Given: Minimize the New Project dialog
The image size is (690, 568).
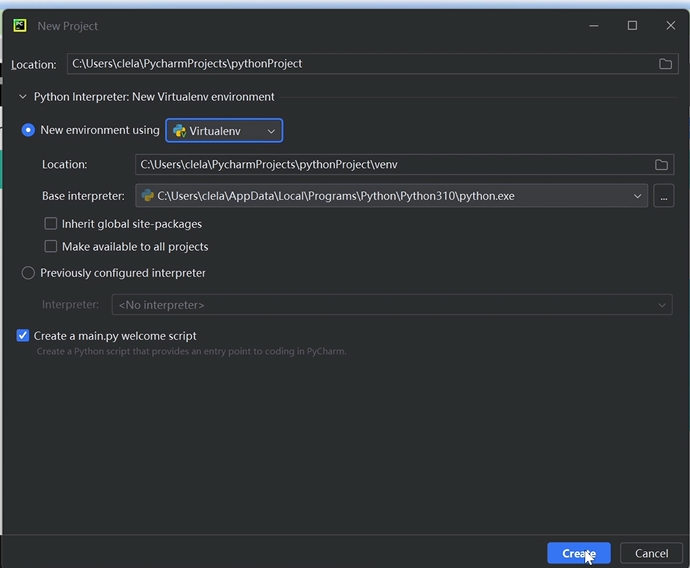Looking at the screenshot, I should [x=594, y=25].
